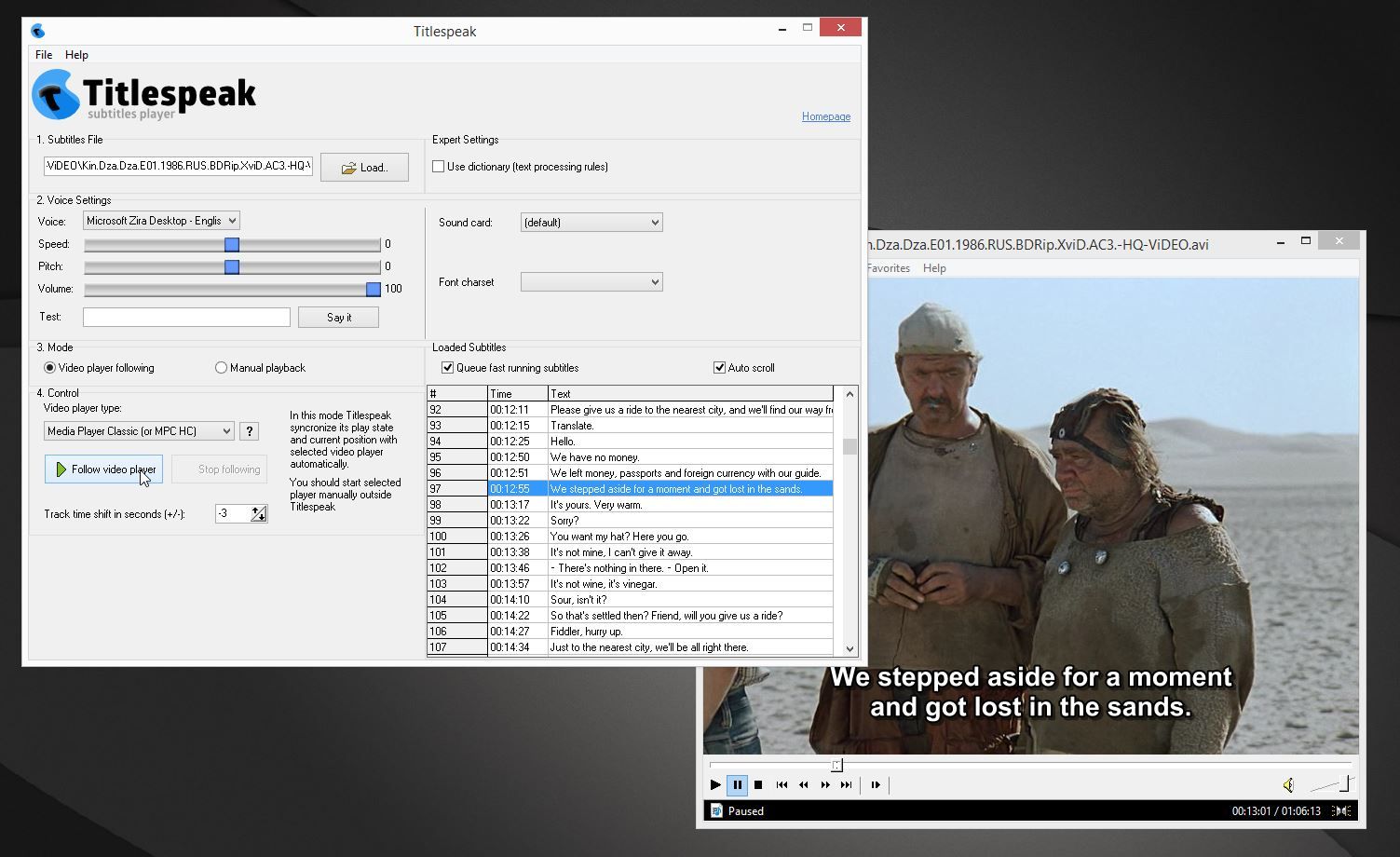The width and height of the screenshot is (1400, 857).
Task: Step forward one frame in the player
Action: [x=876, y=785]
